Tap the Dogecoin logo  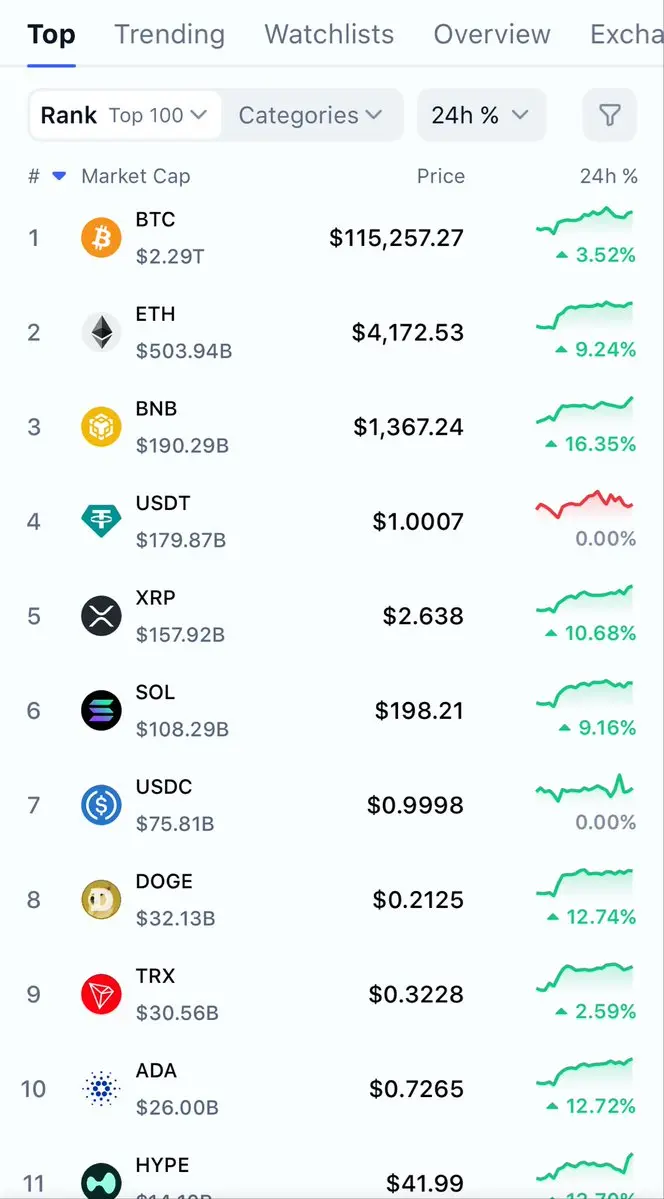[x=101, y=899]
